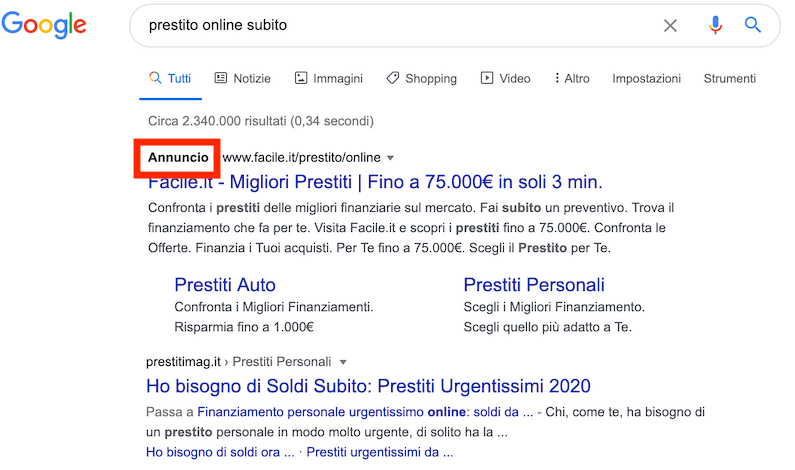Open the Strumenti tools menu

tap(729, 78)
